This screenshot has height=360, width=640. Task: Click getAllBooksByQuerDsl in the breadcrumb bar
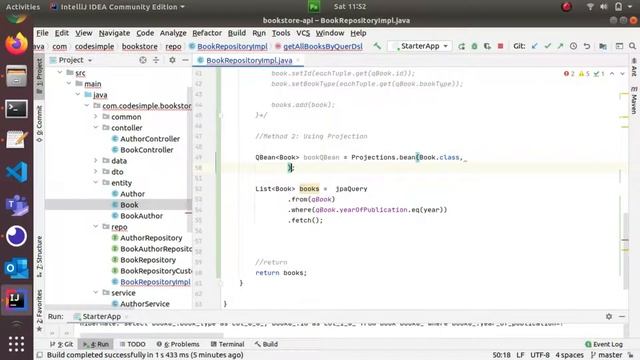319,47
